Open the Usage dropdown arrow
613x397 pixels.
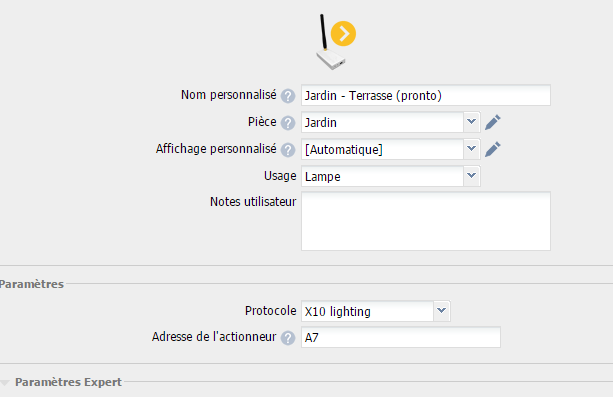(x=472, y=176)
